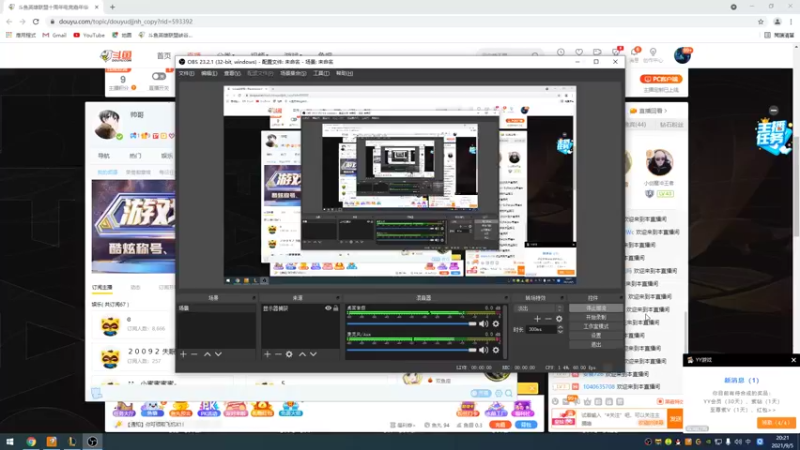The height and width of the screenshot is (450, 800).
Task: Open OBS View menu
Action: coord(232,73)
